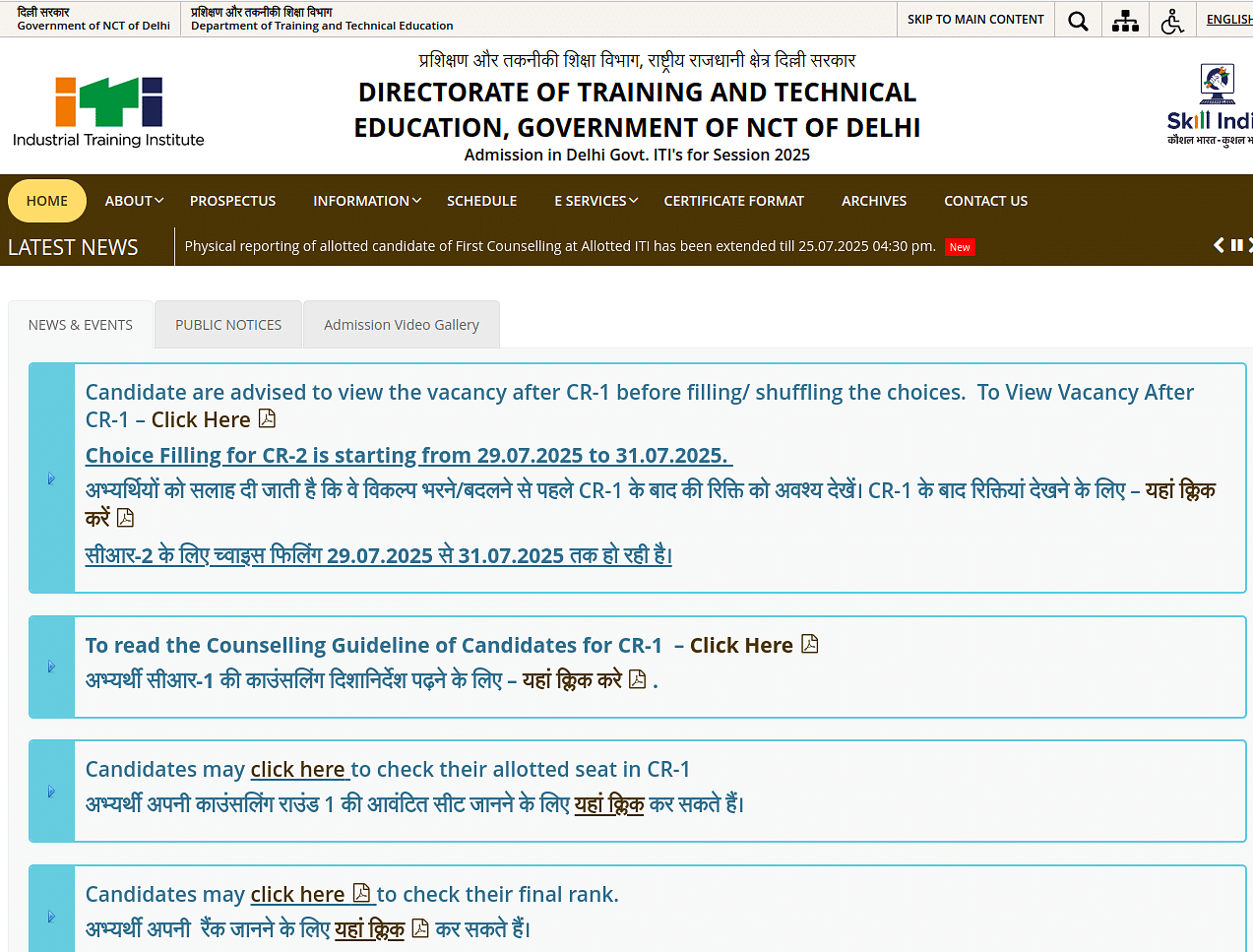Open the Admission Video Gallery tab
Screen dimensions: 1253x952
(402, 325)
